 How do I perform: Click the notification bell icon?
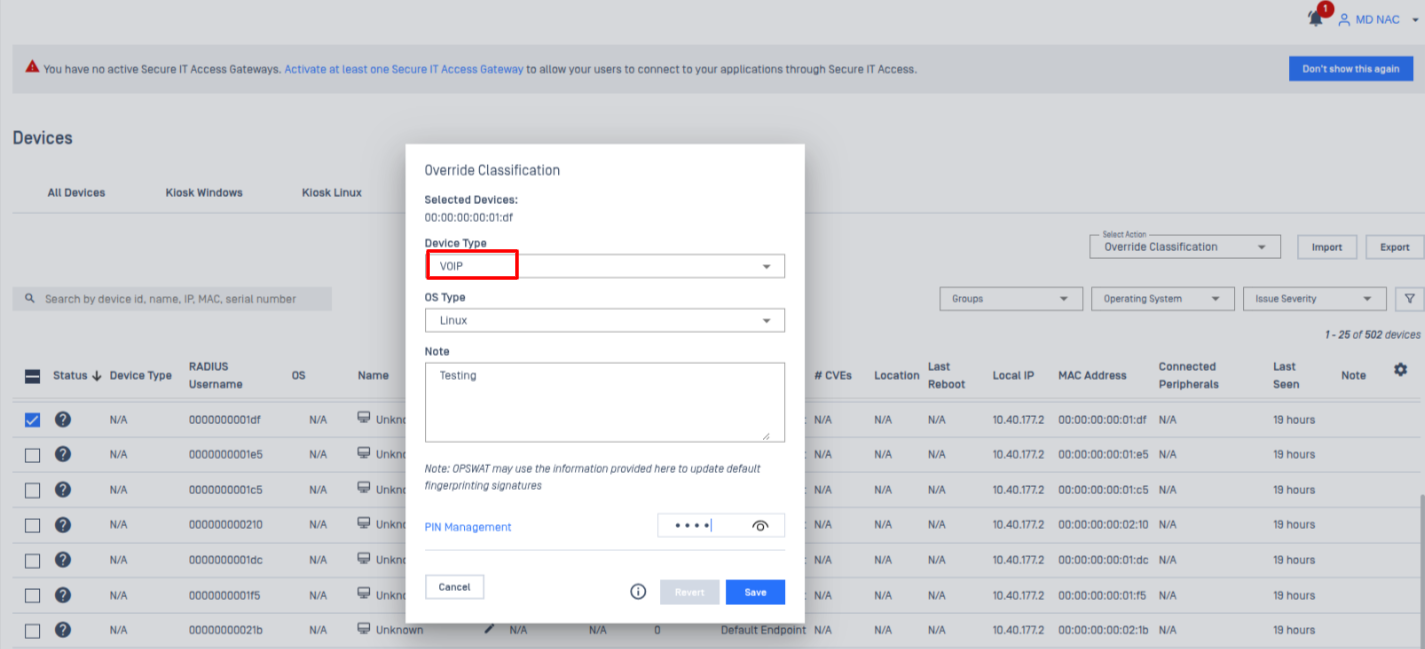click(x=1316, y=19)
